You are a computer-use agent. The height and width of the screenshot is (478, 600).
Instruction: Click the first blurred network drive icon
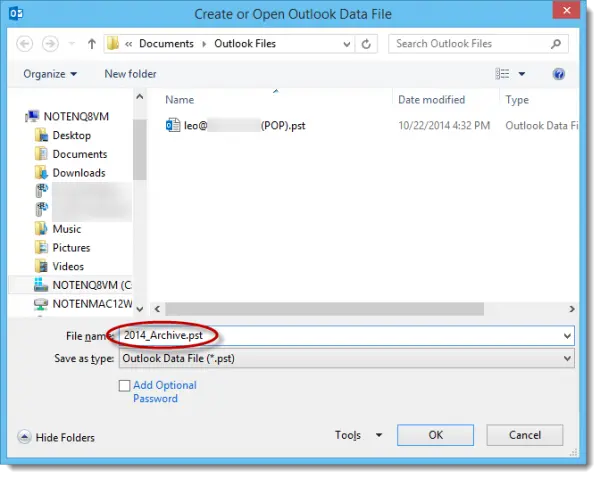[42, 191]
